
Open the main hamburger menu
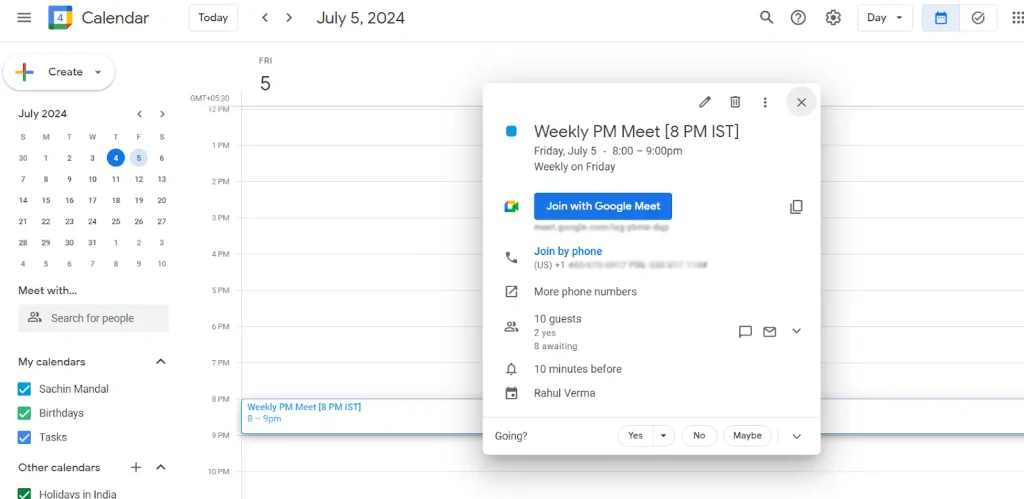[24, 18]
